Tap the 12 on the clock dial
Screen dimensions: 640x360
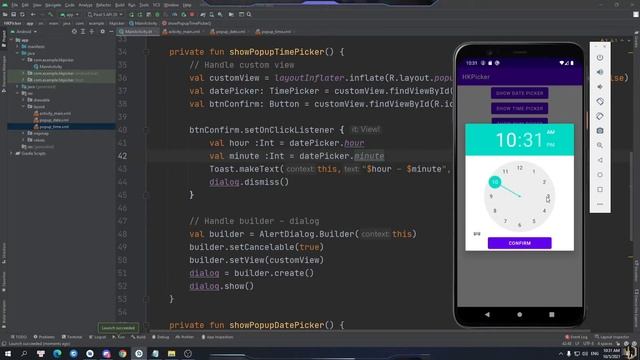point(520,168)
